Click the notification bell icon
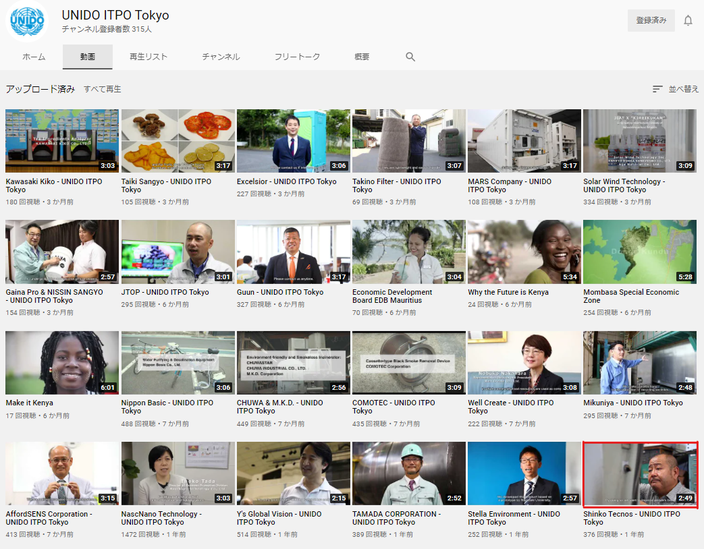The width and height of the screenshot is (704, 549). pyautogui.click(x=688, y=20)
